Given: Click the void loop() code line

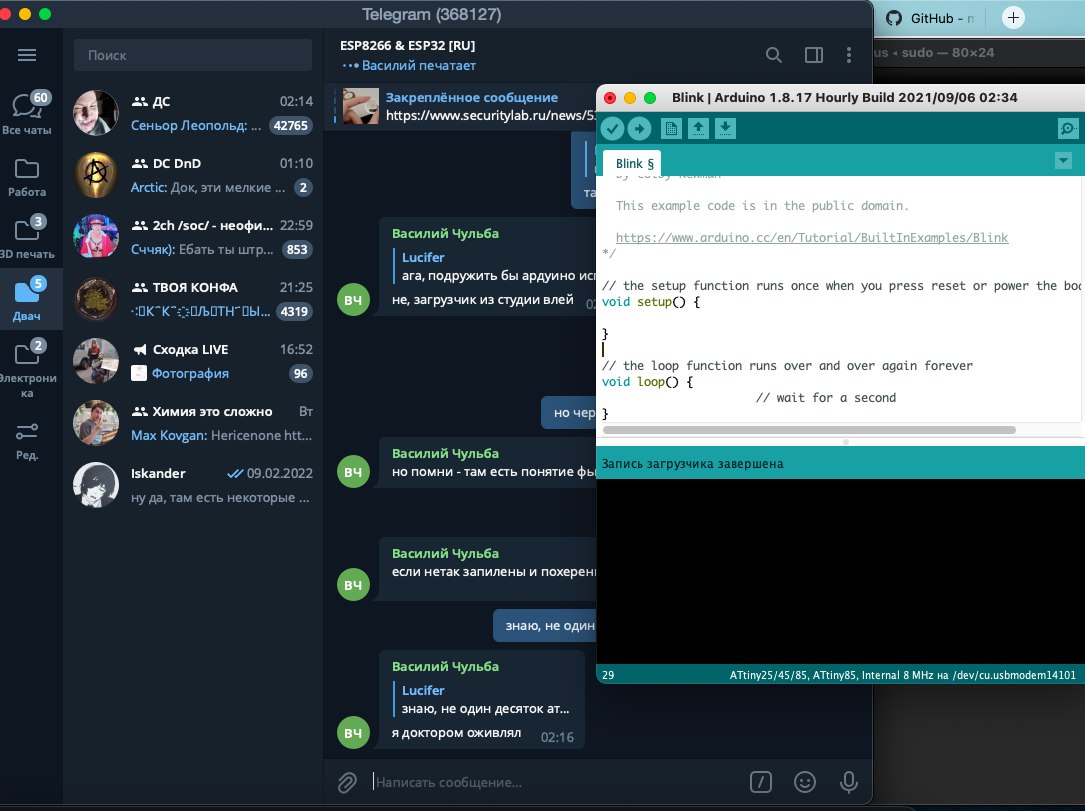Looking at the screenshot, I should pos(648,381).
